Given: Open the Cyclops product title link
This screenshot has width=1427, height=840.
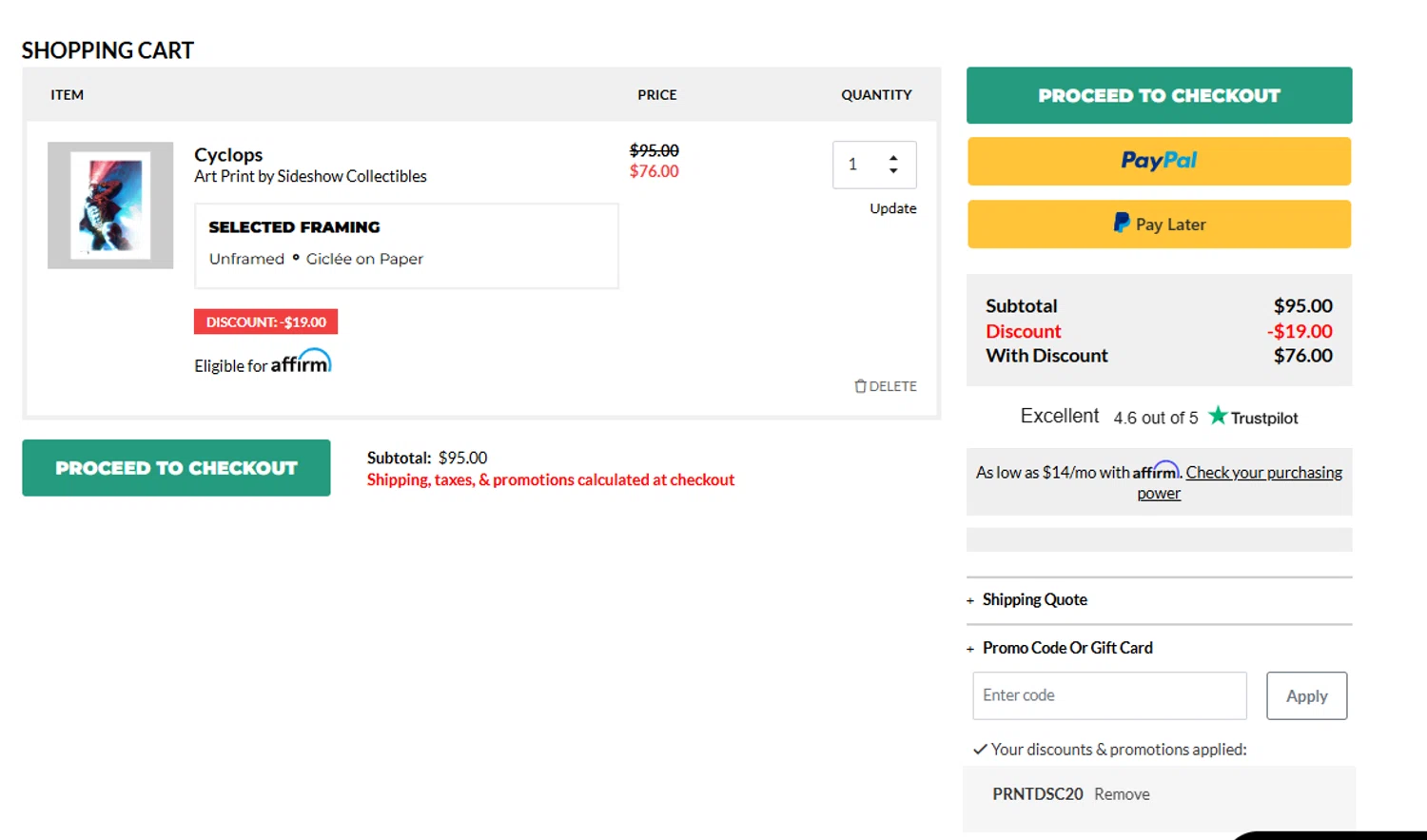Looking at the screenshot, I should 228,155.
